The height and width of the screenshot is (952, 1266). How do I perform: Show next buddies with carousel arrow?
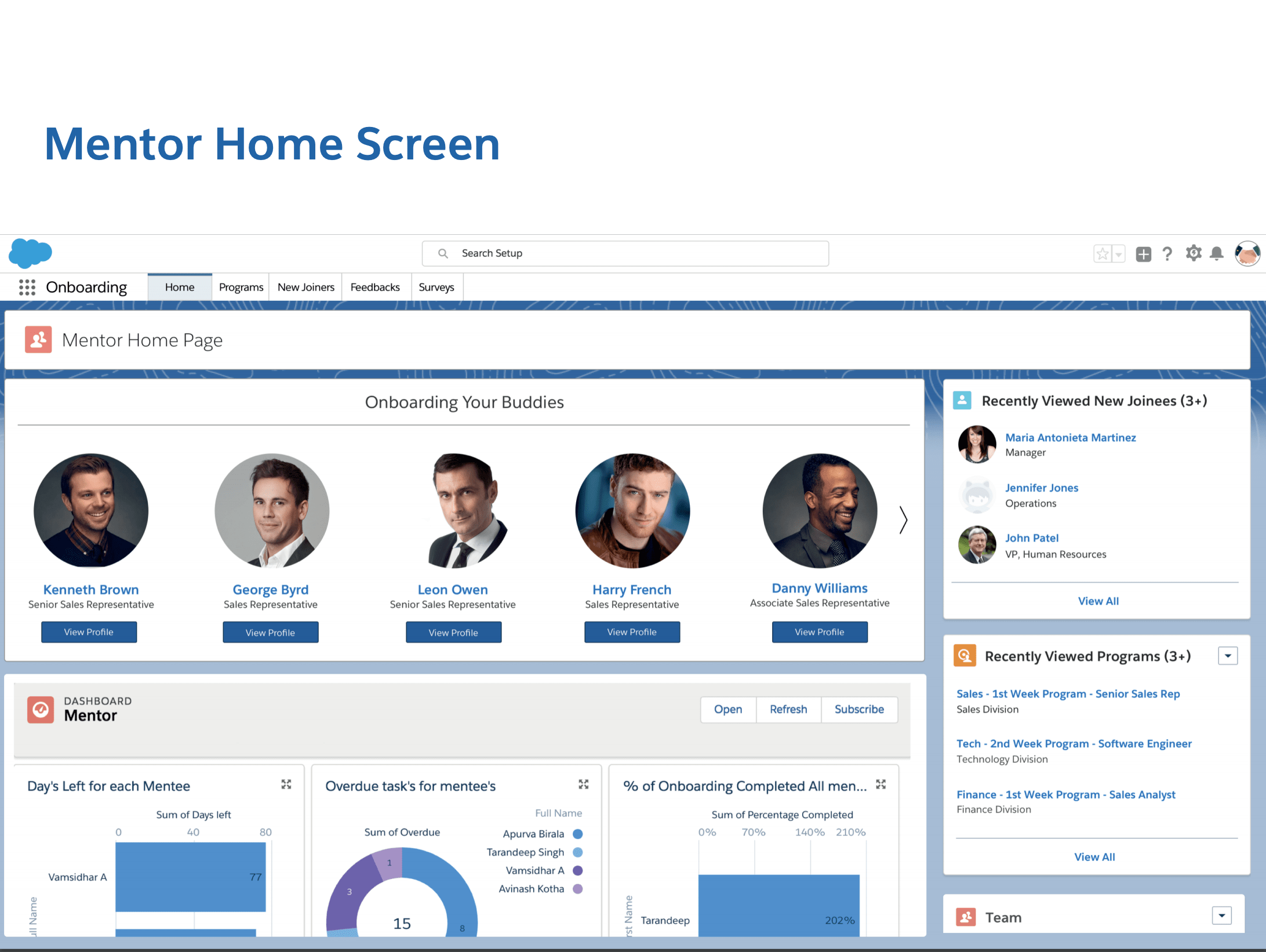click(x=903, y=519)
